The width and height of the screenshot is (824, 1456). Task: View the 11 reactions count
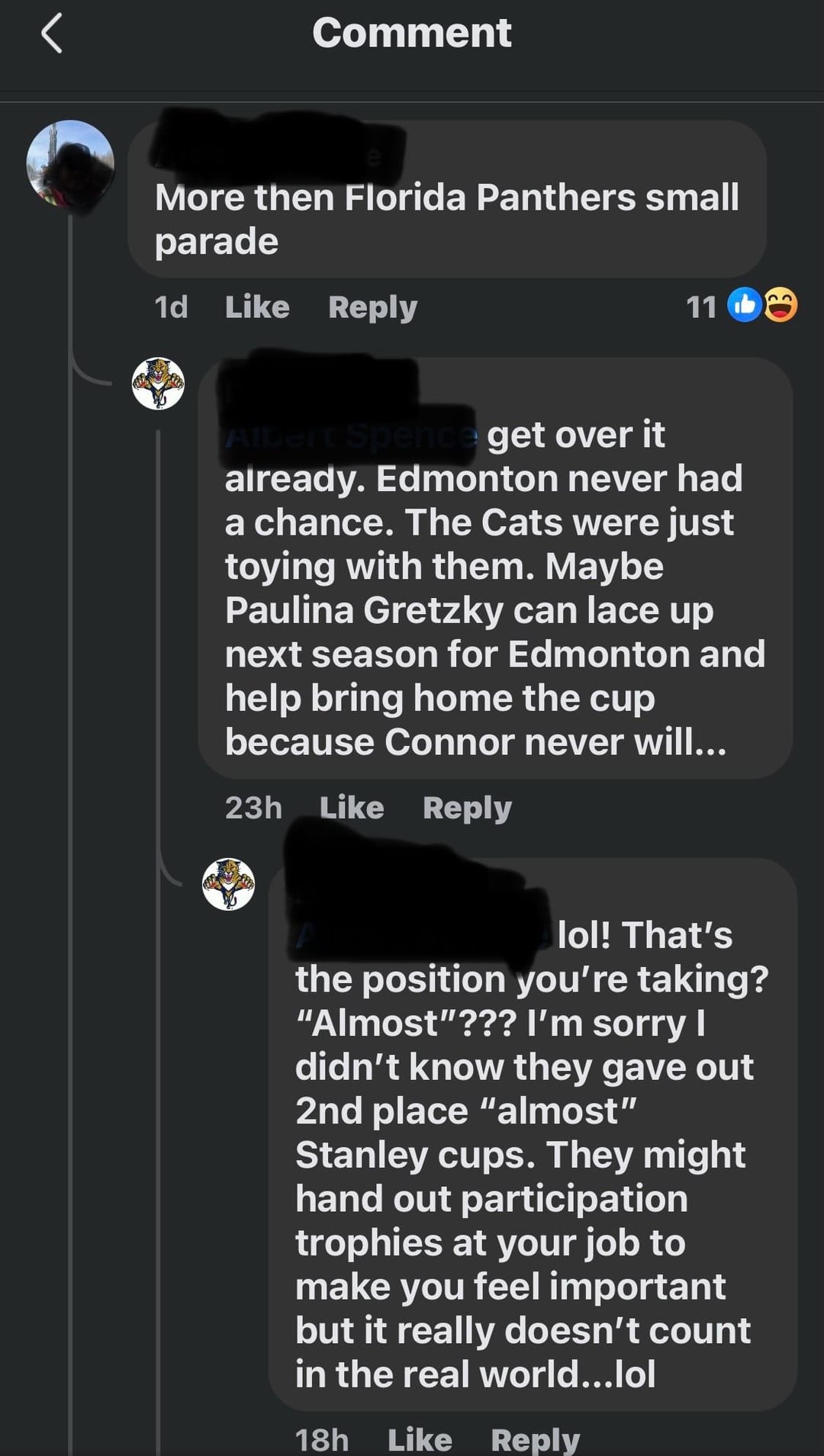[x=700, y=307]
